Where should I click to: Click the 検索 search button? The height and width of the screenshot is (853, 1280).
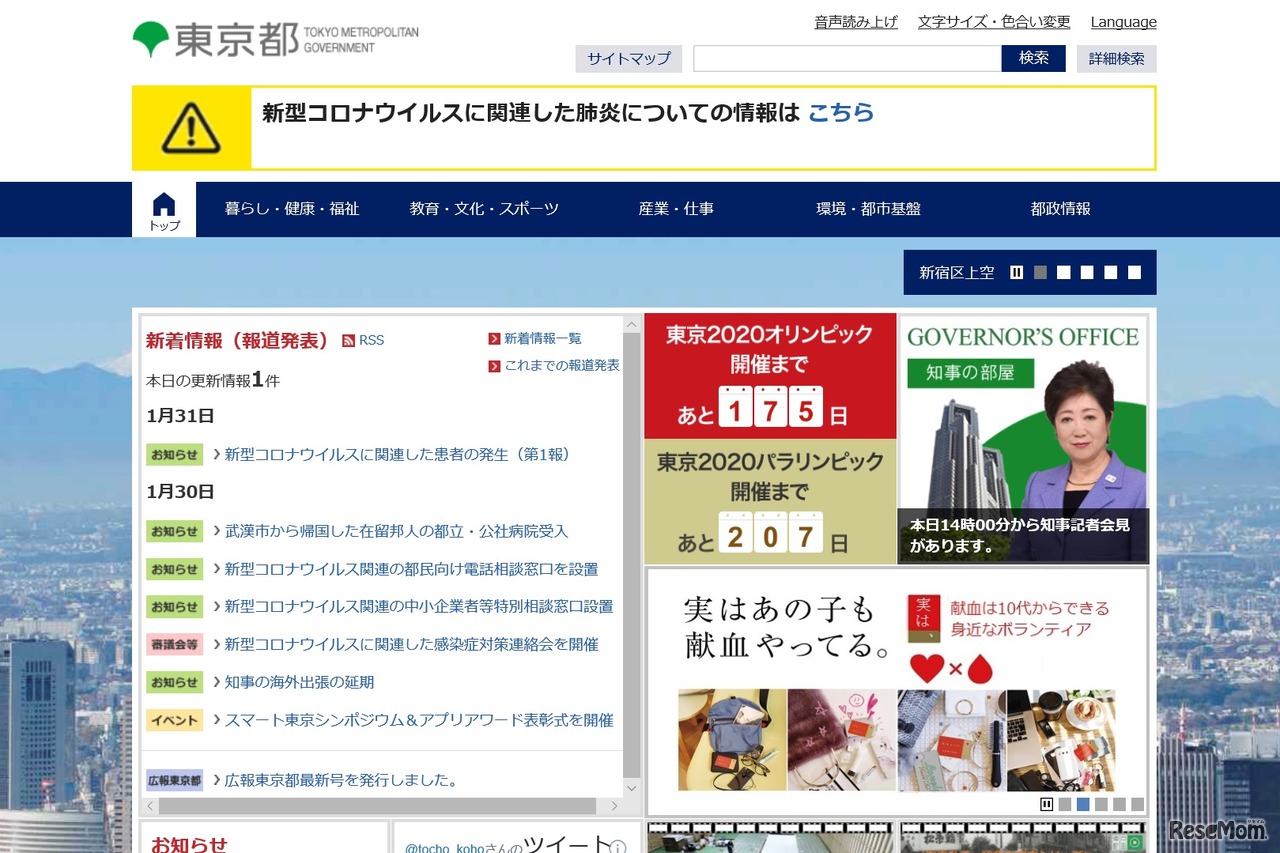(x=1034, y=59)
